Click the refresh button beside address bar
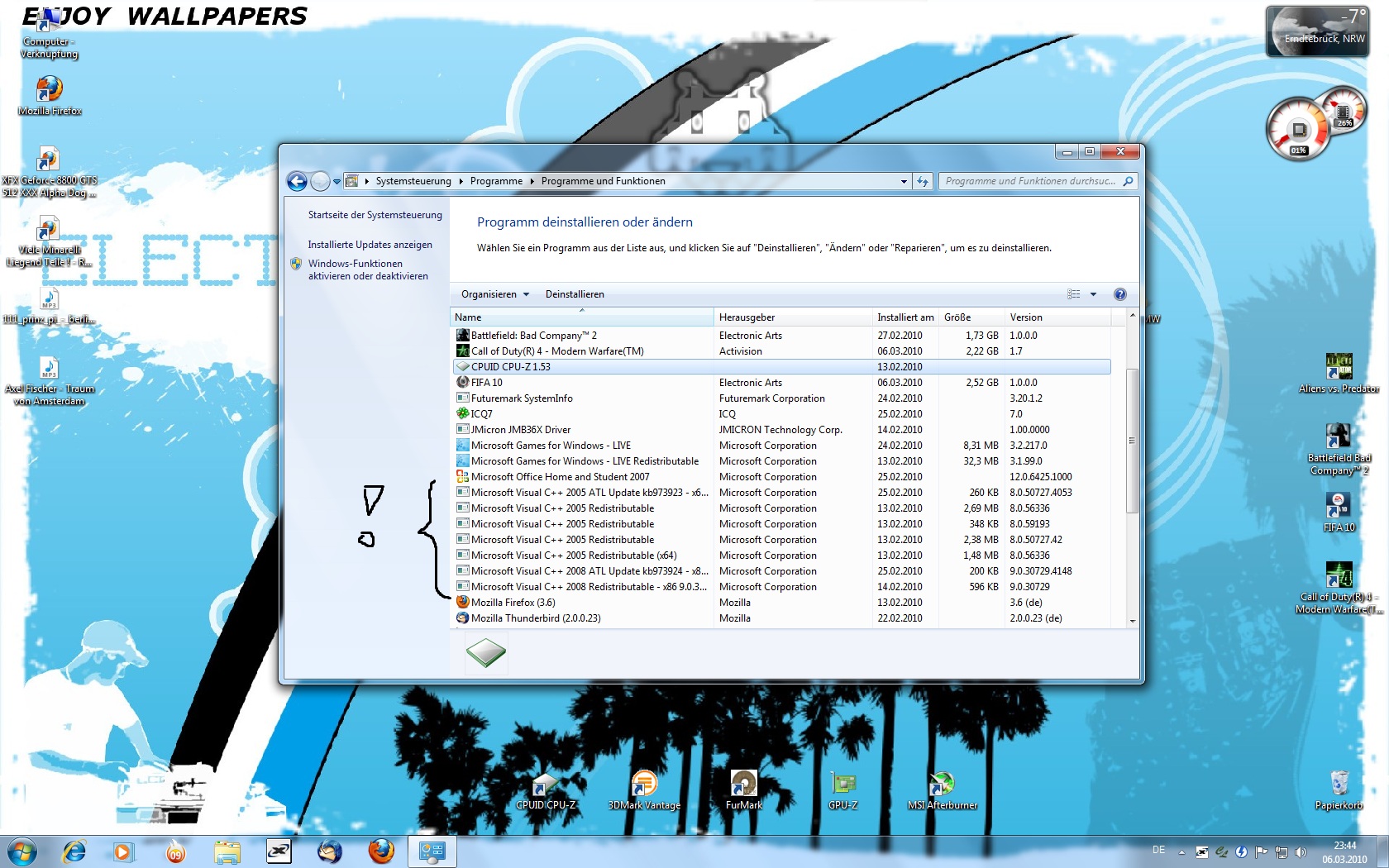 coord(923,181)
